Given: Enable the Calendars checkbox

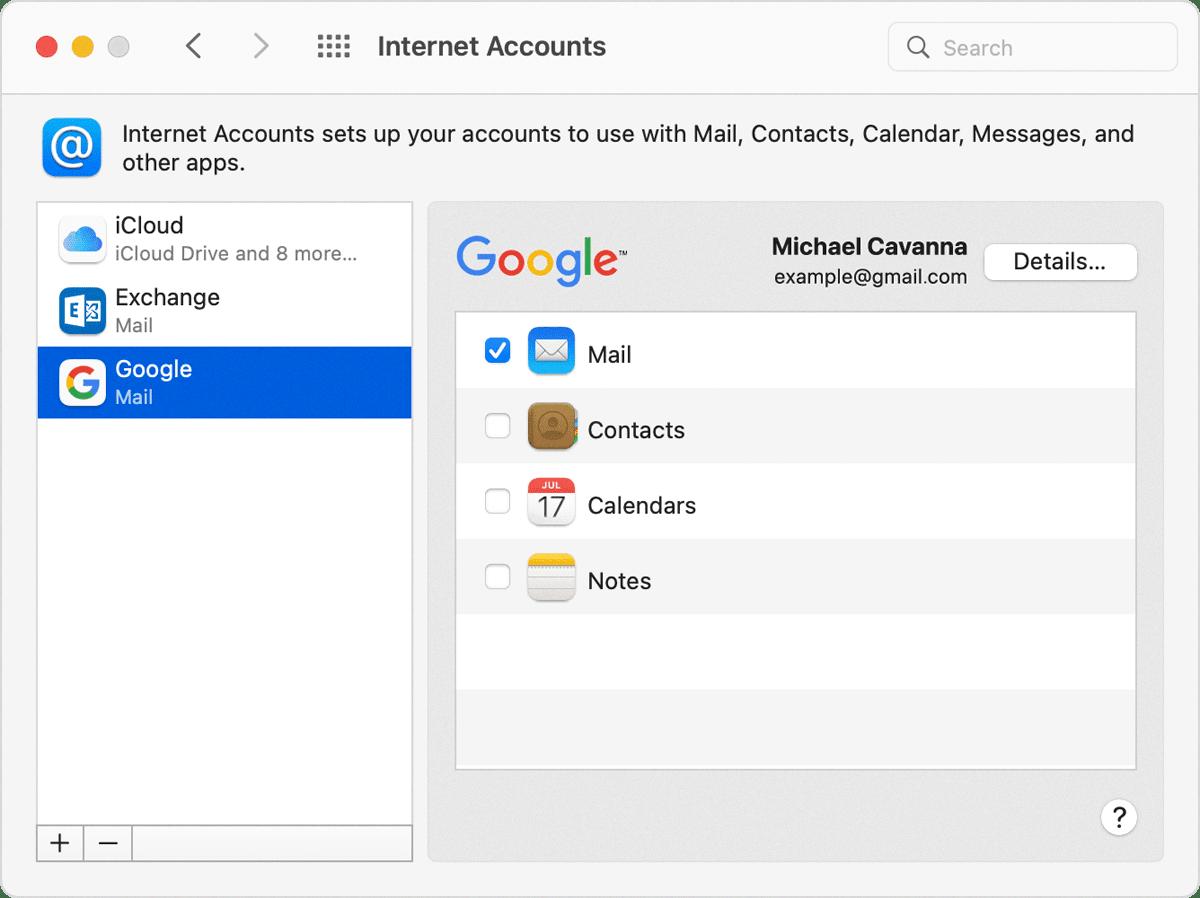Looking at the screenshot, I should [497, 501].
